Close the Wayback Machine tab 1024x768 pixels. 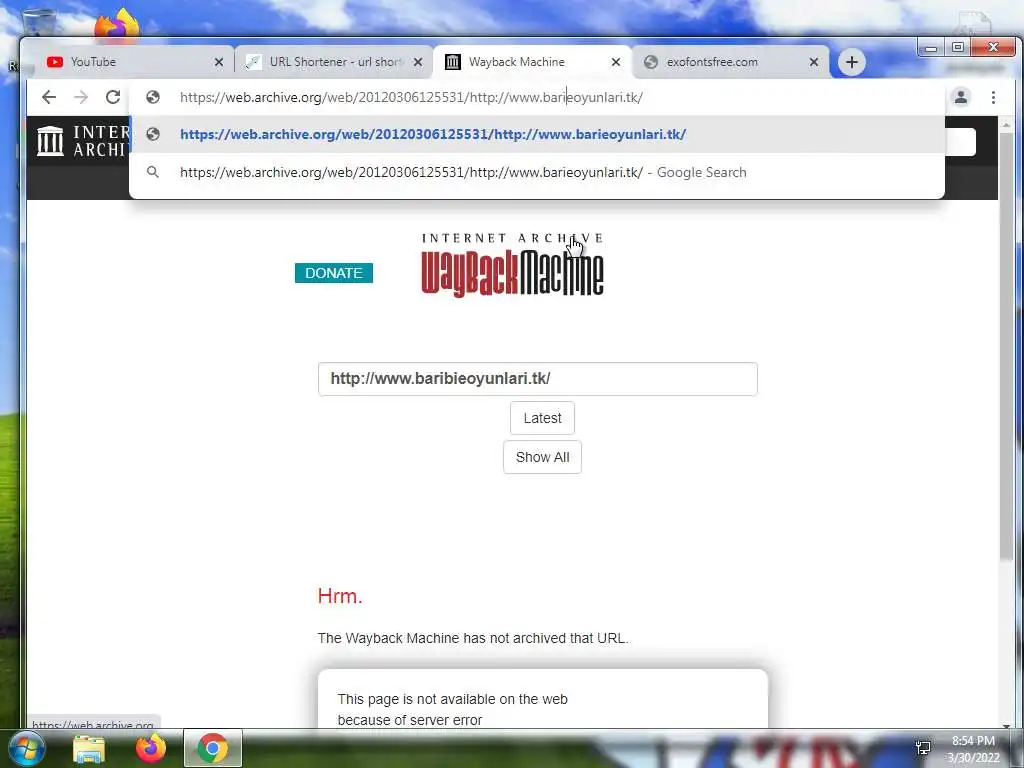tap(616, 62)
